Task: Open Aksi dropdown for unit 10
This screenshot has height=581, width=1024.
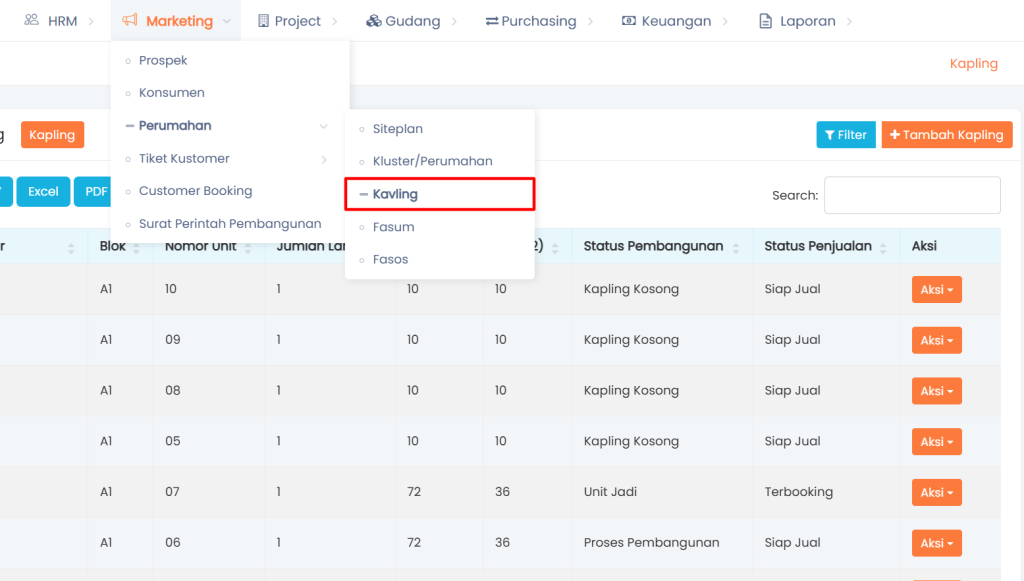Action: 936,289
